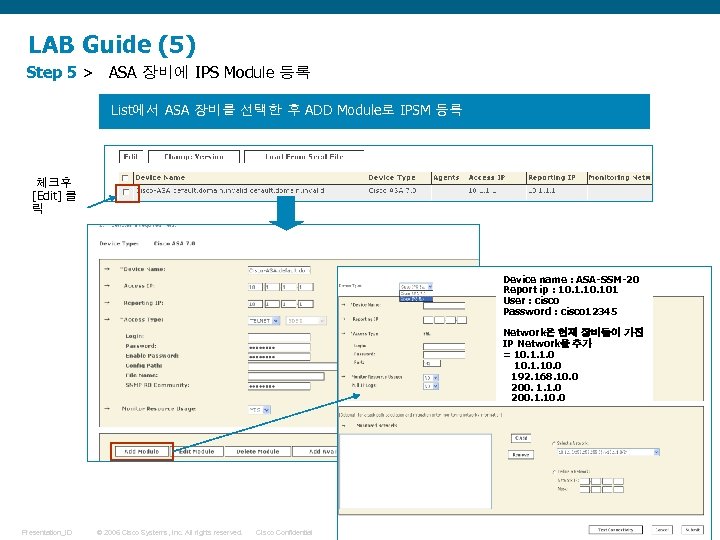Click the Password field in the ASA form
Image resolution: width=720 pixels, height=540 pixels.
(x=279, y=348)
